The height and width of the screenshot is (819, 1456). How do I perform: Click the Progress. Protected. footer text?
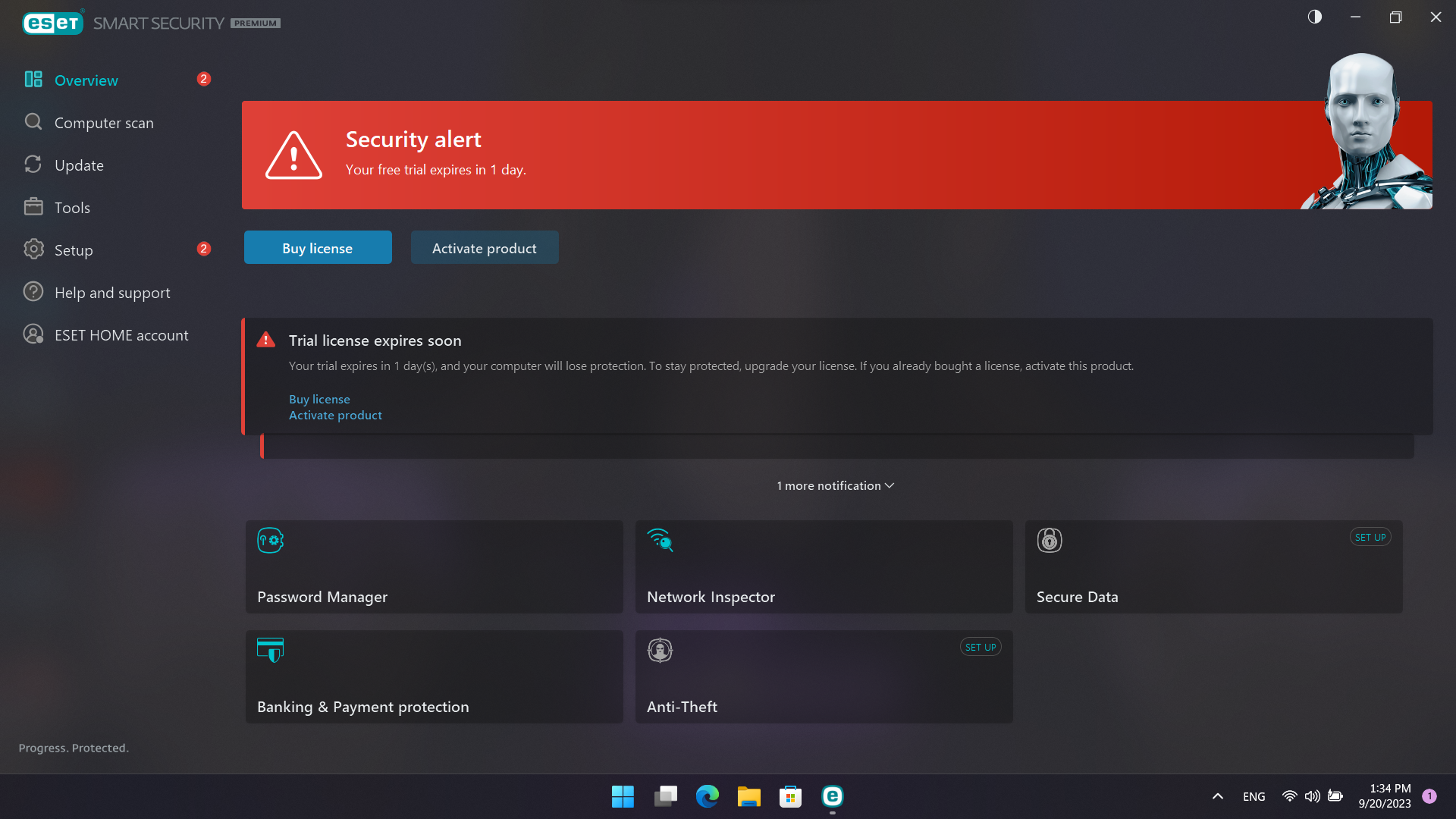(74, 748)
